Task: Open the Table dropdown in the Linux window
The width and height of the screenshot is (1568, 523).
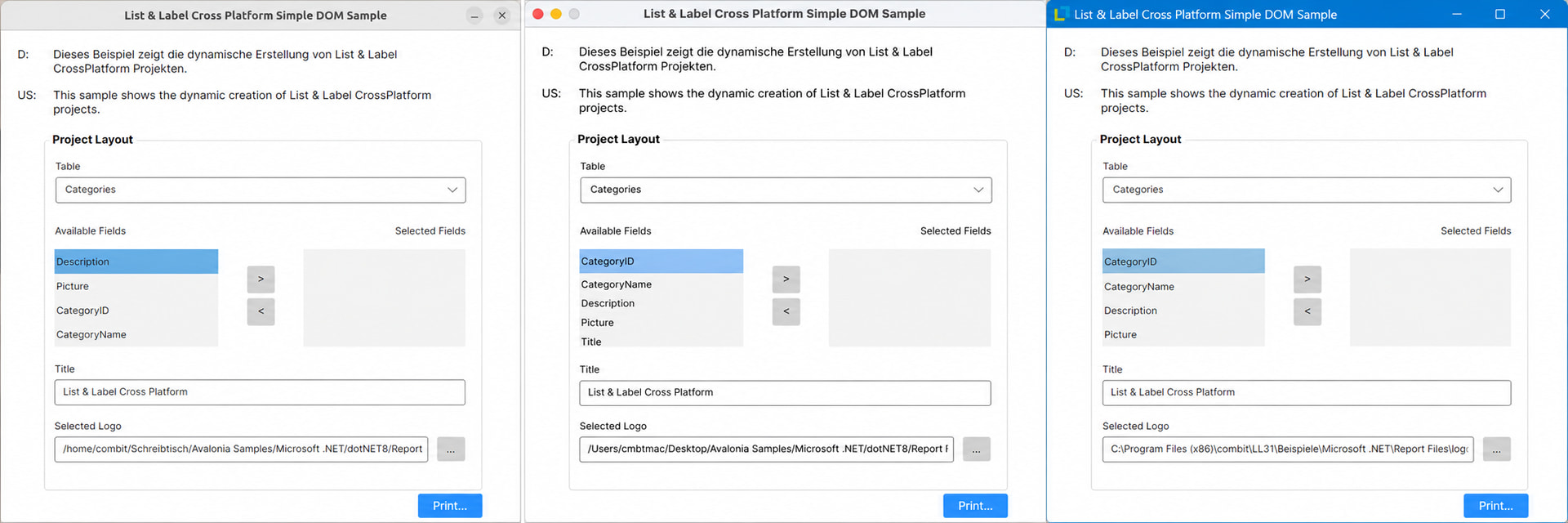Action: (x=261, y=190)
